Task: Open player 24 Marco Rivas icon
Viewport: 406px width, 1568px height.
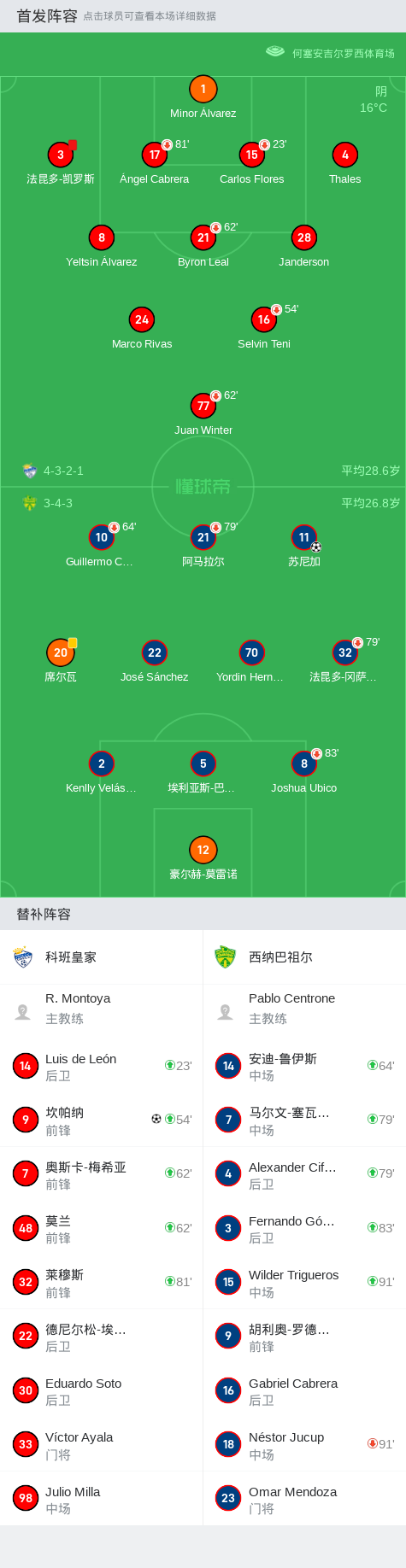Action: (142, 319)
